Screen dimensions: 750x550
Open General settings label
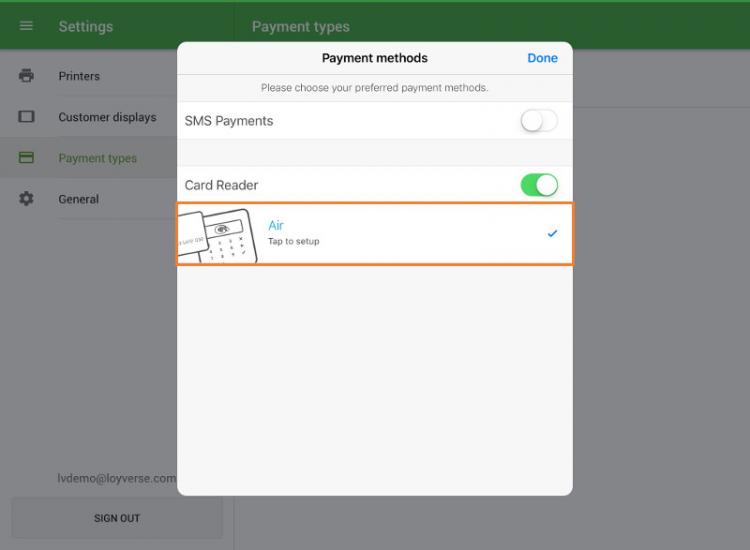(x=79, y=199)
